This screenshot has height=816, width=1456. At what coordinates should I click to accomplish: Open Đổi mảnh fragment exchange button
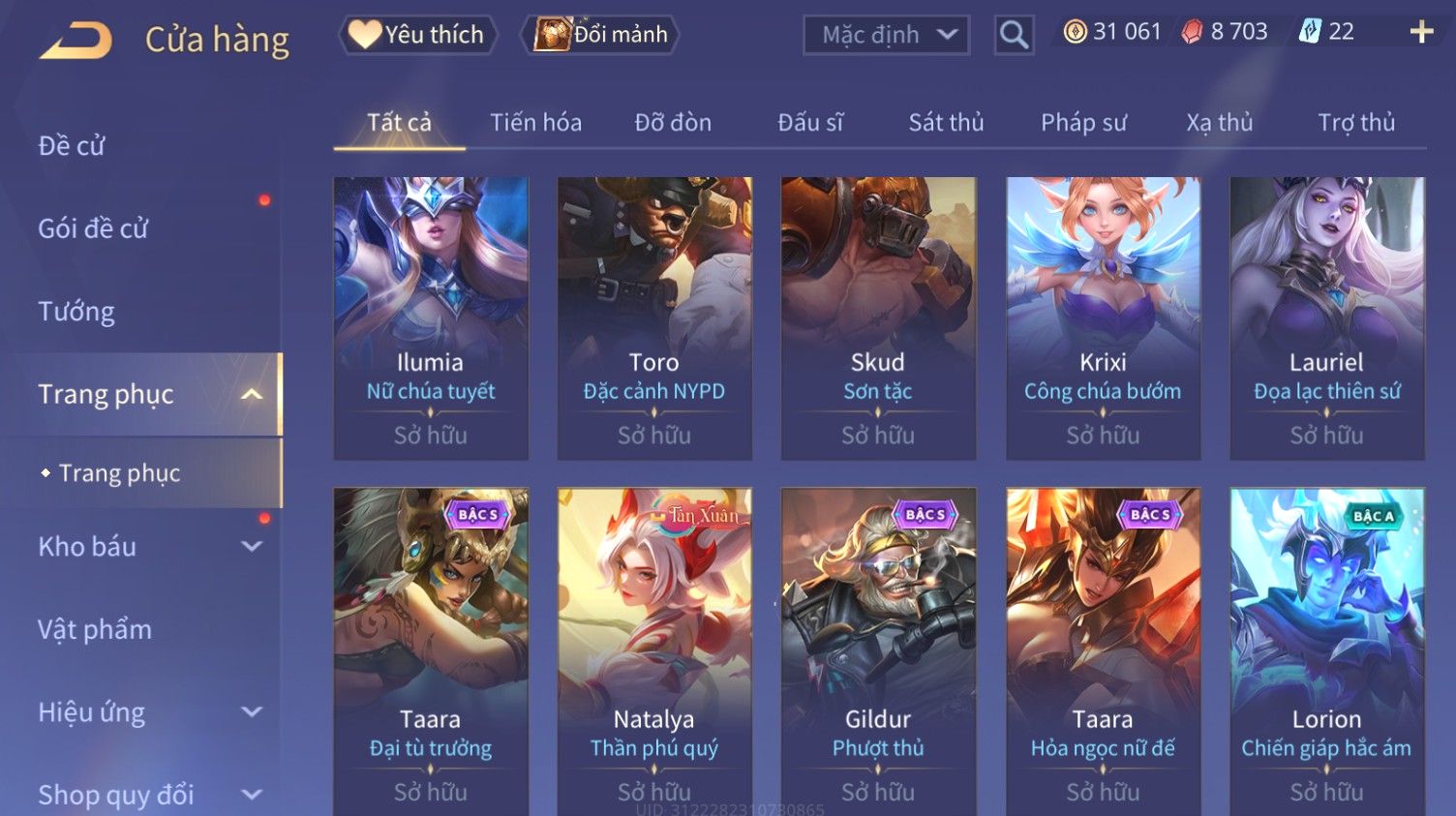click(x=600, y=35)
